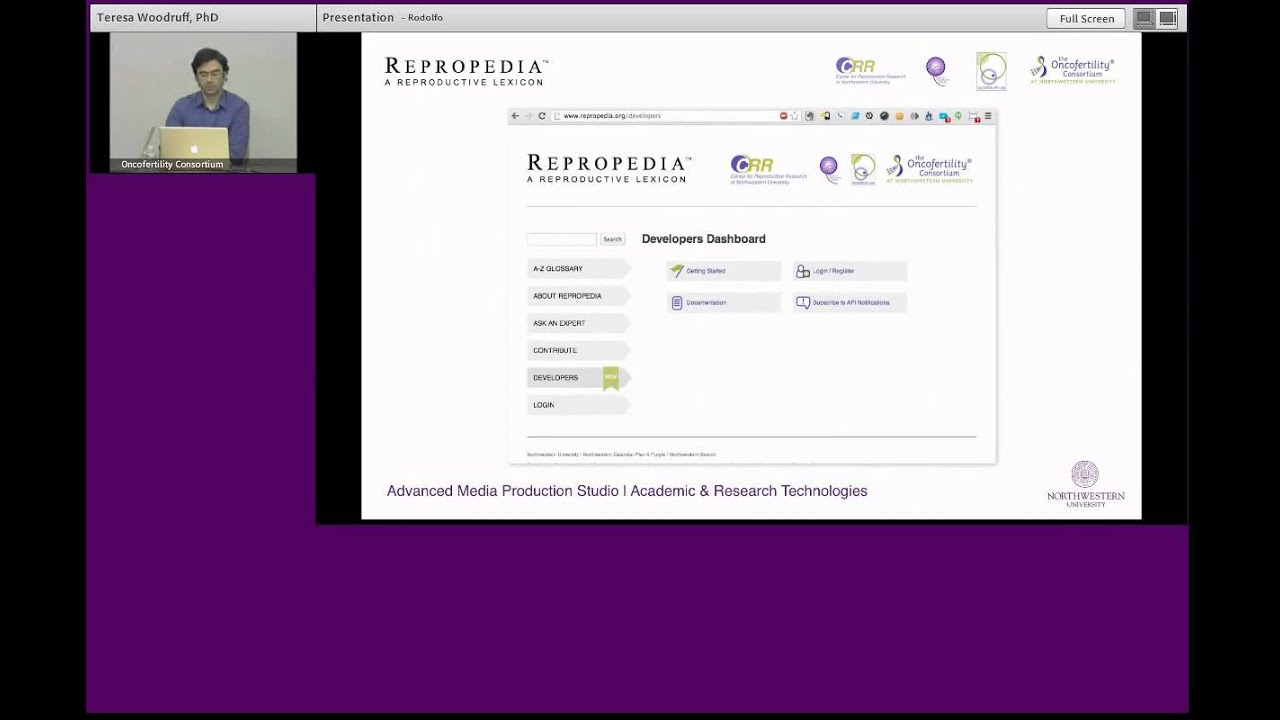Viewport: 1280px width, 720px height.
Task: Click the green NEW ribbon badge
Action: (x=611, y=378)
